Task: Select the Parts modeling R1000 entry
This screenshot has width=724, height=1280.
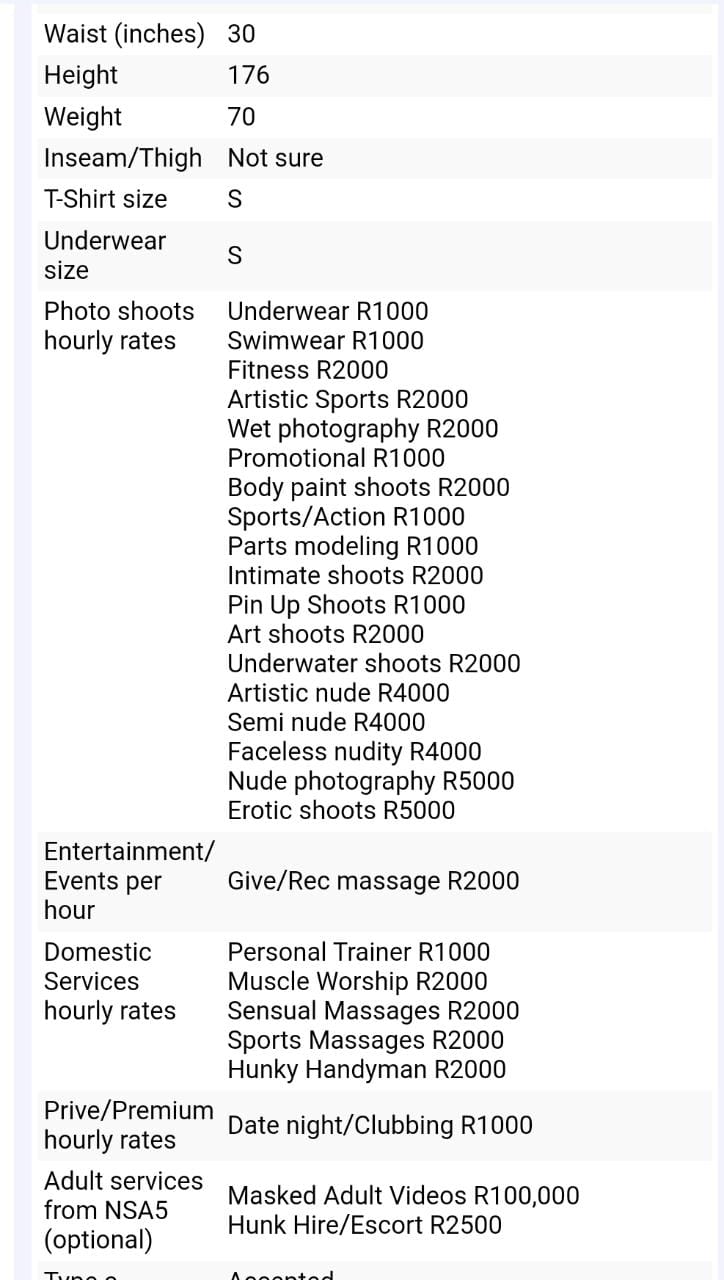Action: tap(352, 546)
